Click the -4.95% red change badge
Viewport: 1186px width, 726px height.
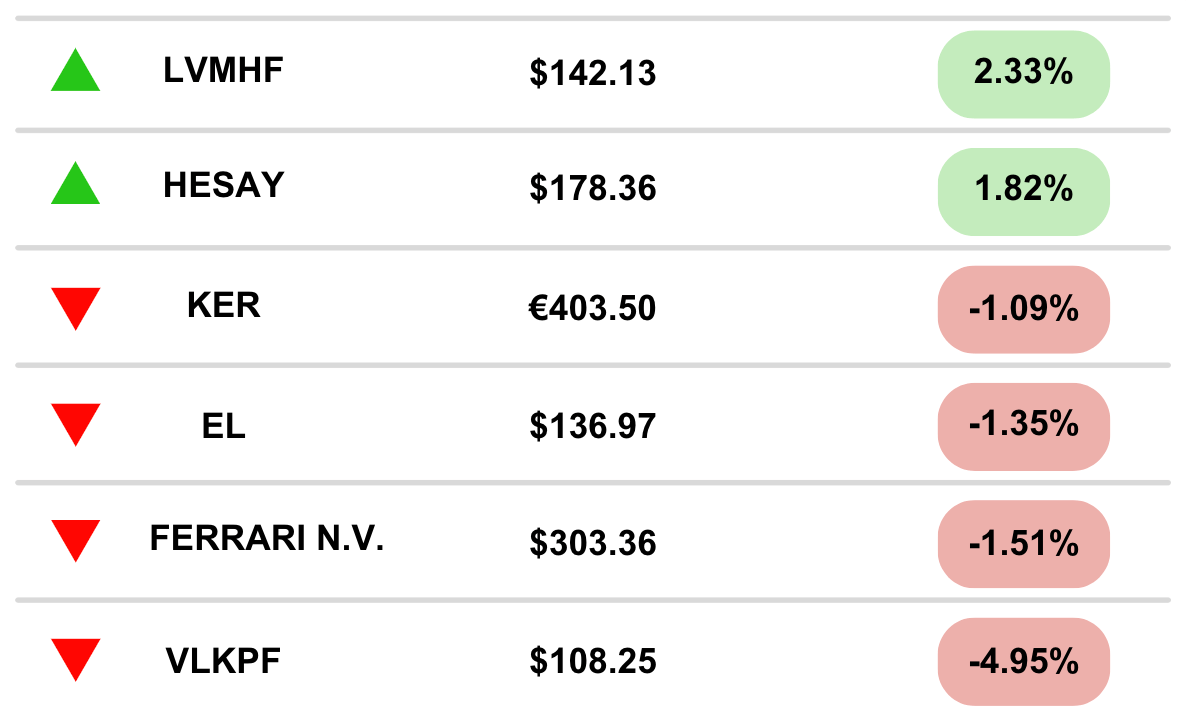pyautogui.click(x=1023, y=662)
